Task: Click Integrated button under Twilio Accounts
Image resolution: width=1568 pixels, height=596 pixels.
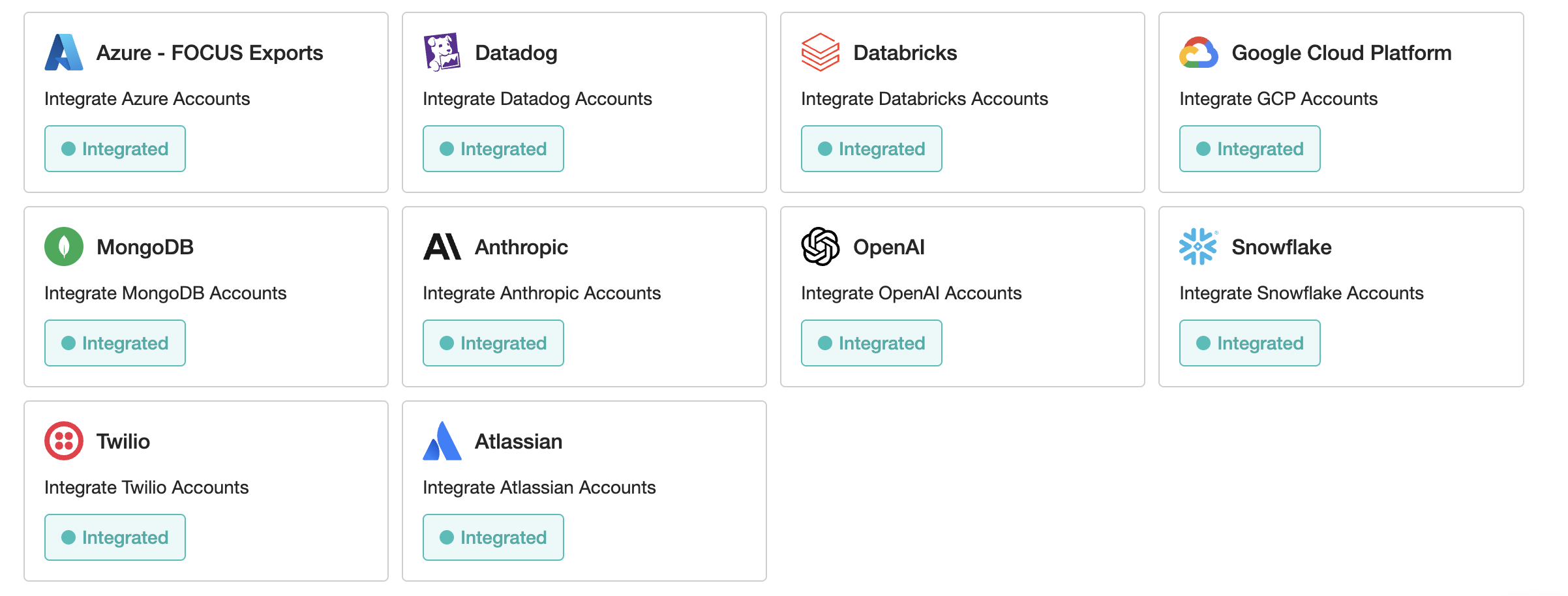Action: pos(115,537)
